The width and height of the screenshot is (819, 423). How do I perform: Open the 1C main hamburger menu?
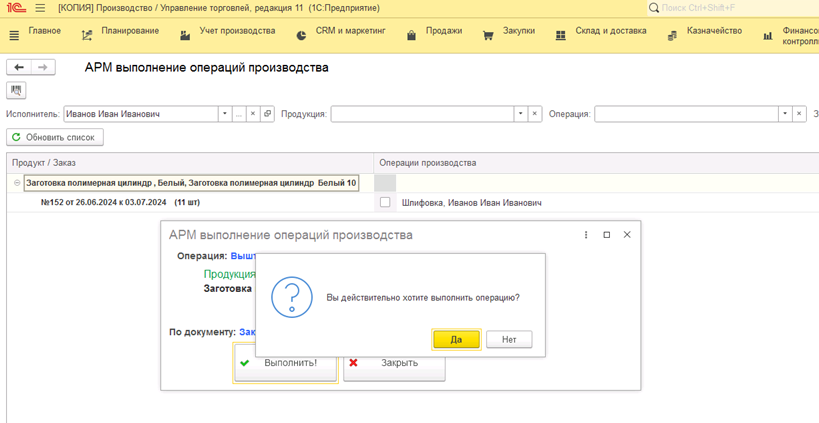pos(40,8)
